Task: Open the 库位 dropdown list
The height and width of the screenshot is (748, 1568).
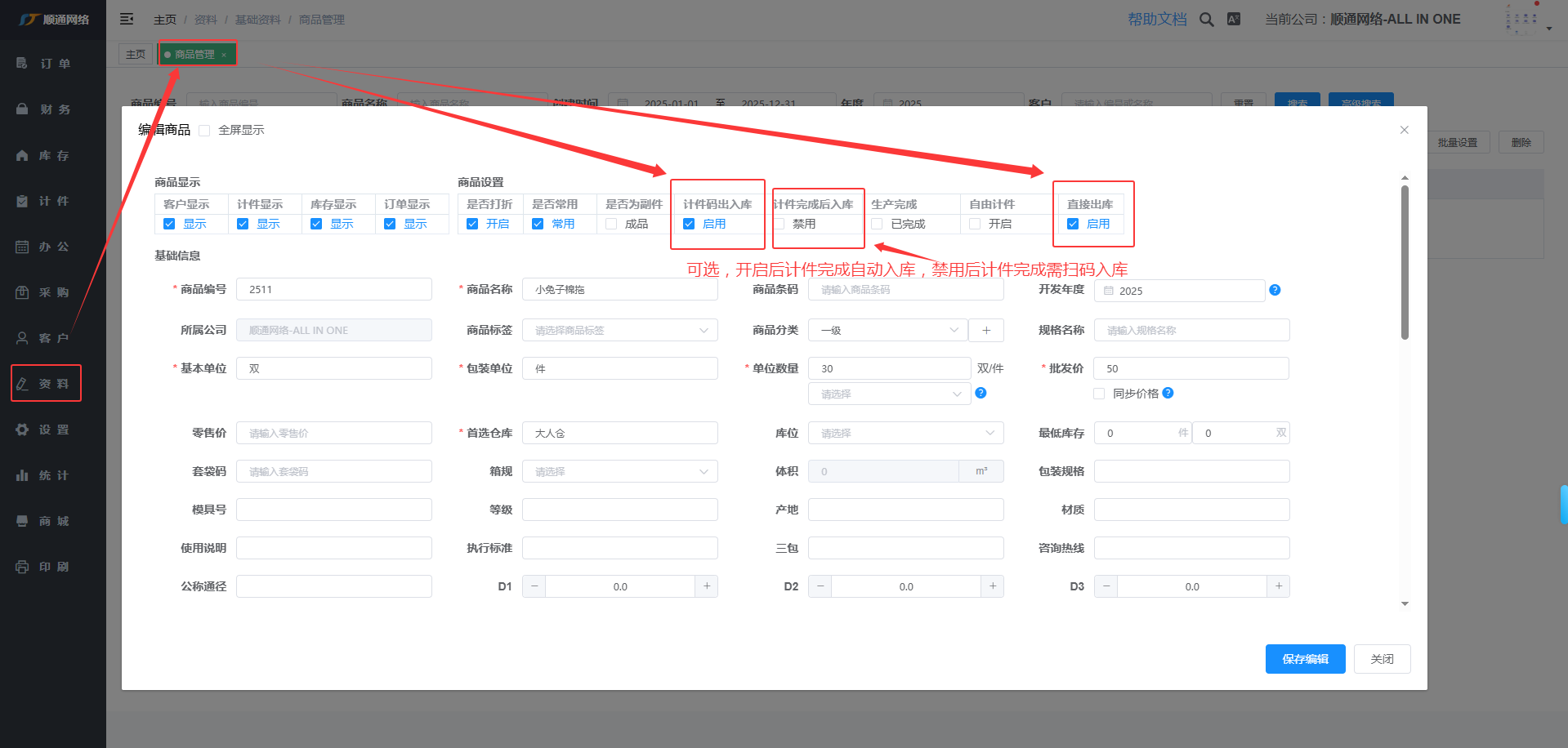Action: point(905,433)
